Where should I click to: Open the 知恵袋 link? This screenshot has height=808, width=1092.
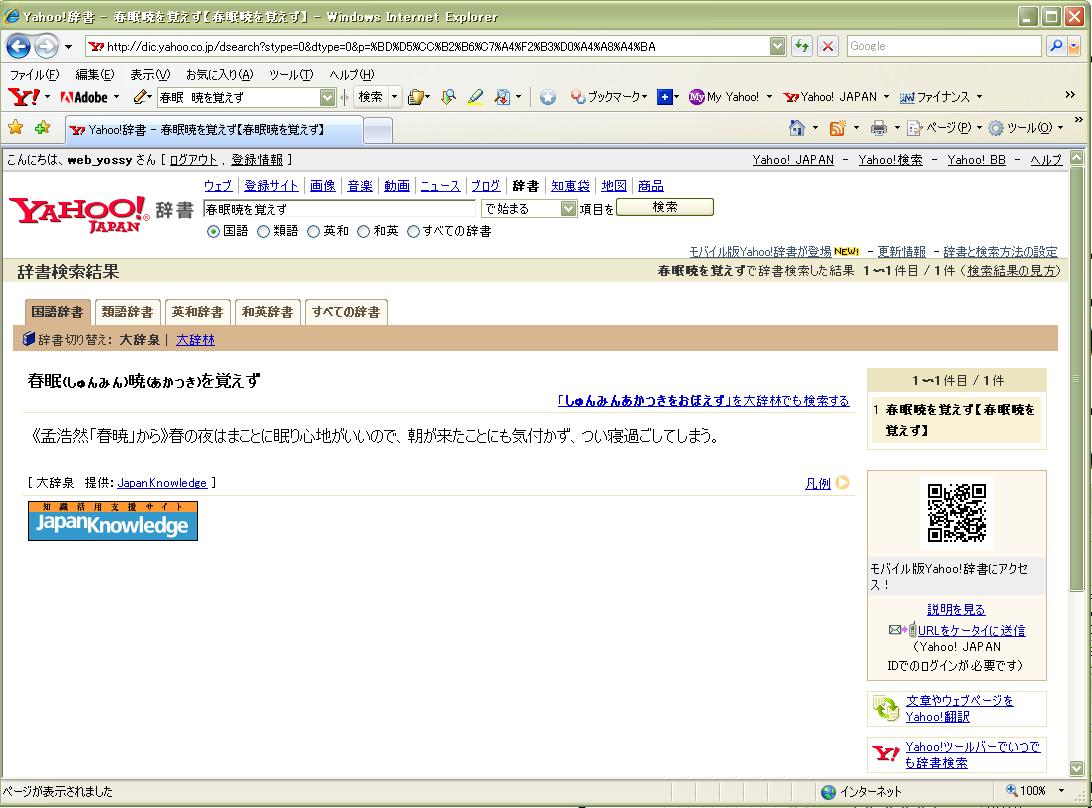click(570, 185)
